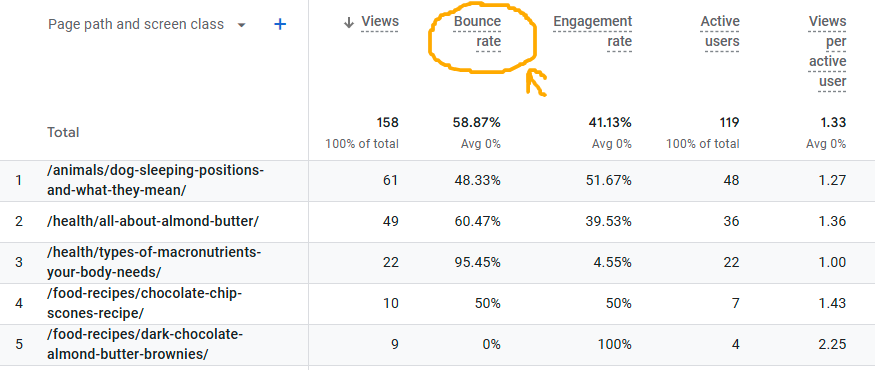Click total active users 119

728,123
